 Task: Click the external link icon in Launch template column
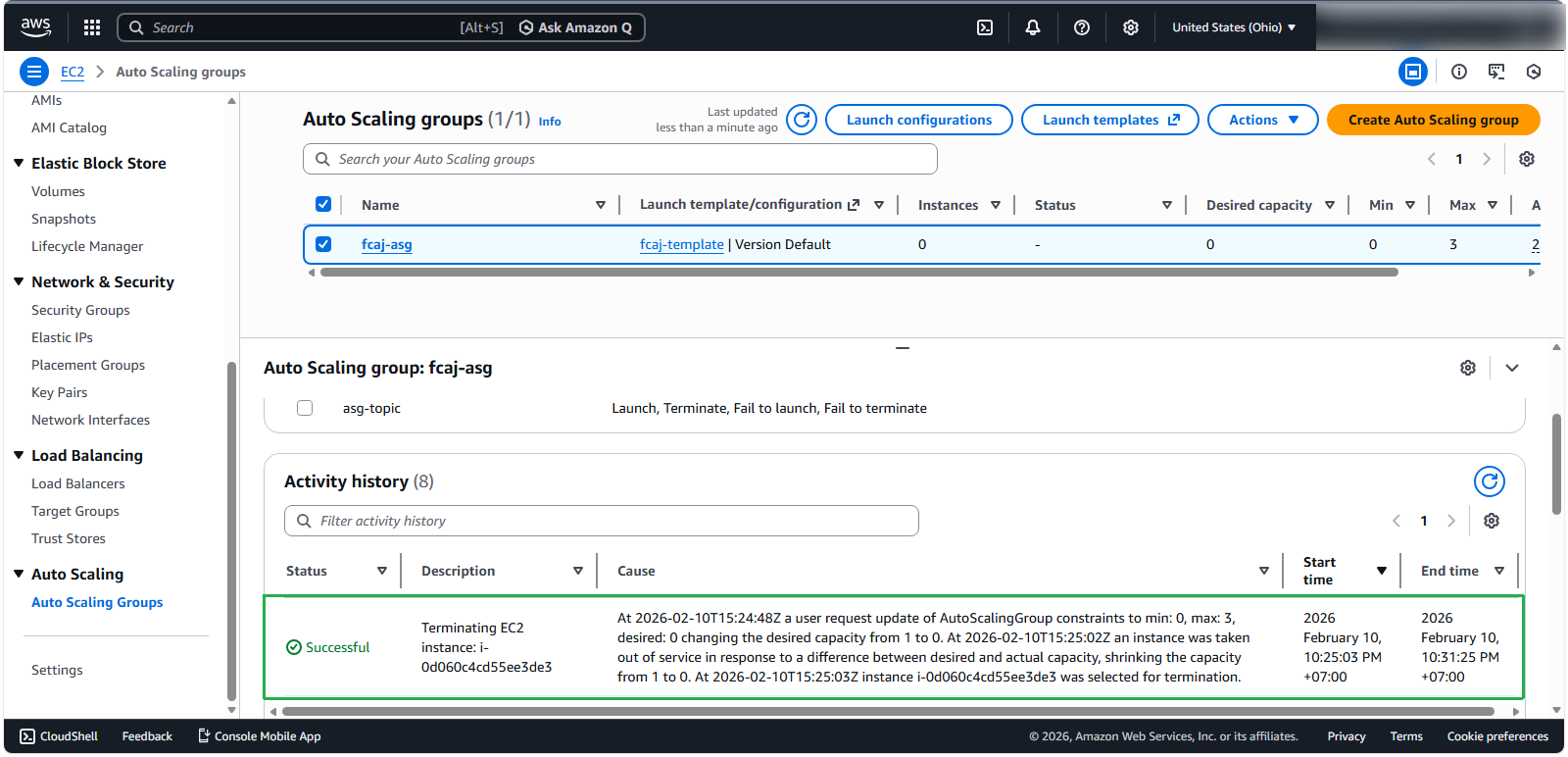pos(854,205)
